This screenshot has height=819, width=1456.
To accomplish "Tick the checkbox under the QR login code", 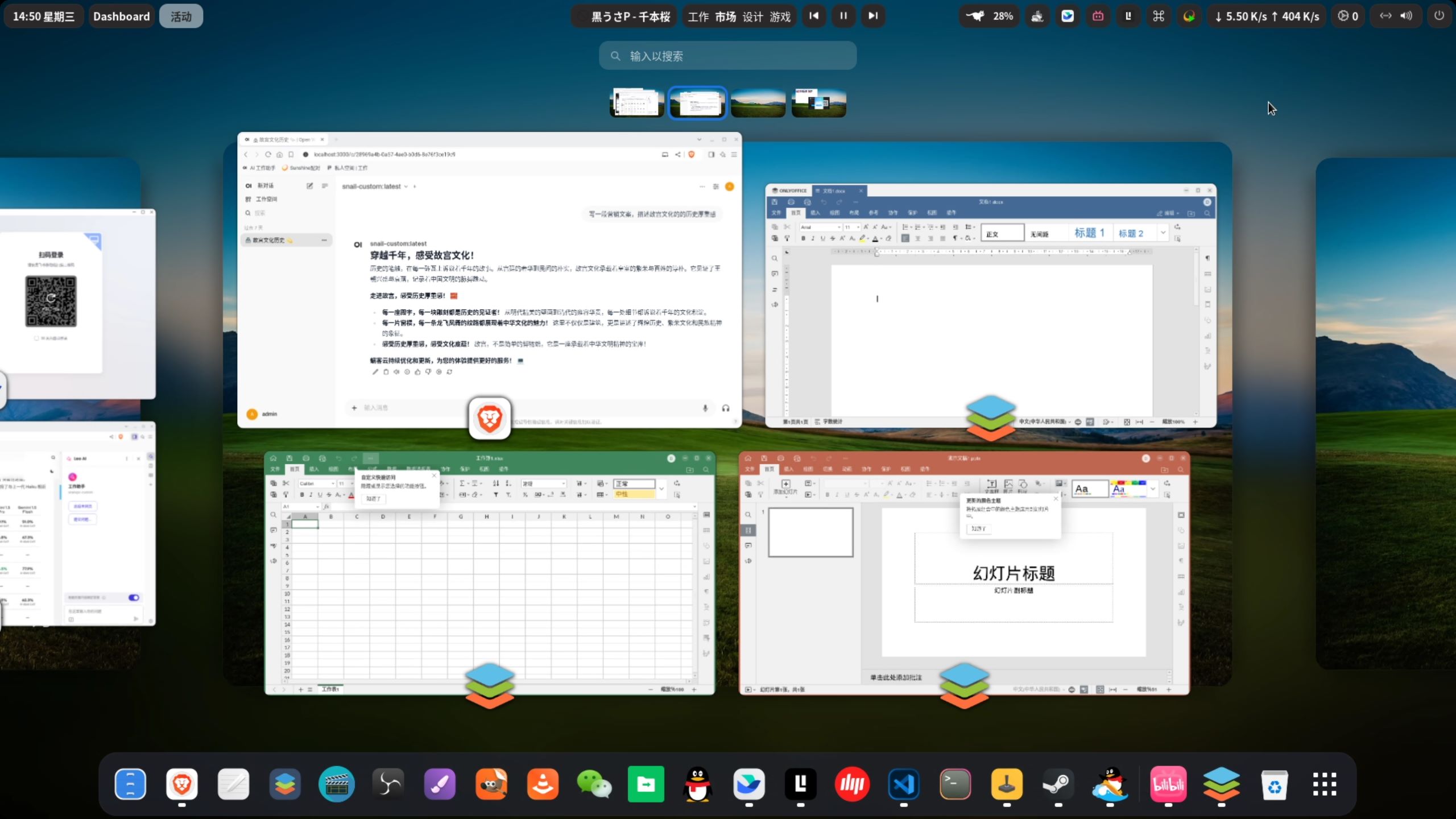I will (x=36, y=338).
